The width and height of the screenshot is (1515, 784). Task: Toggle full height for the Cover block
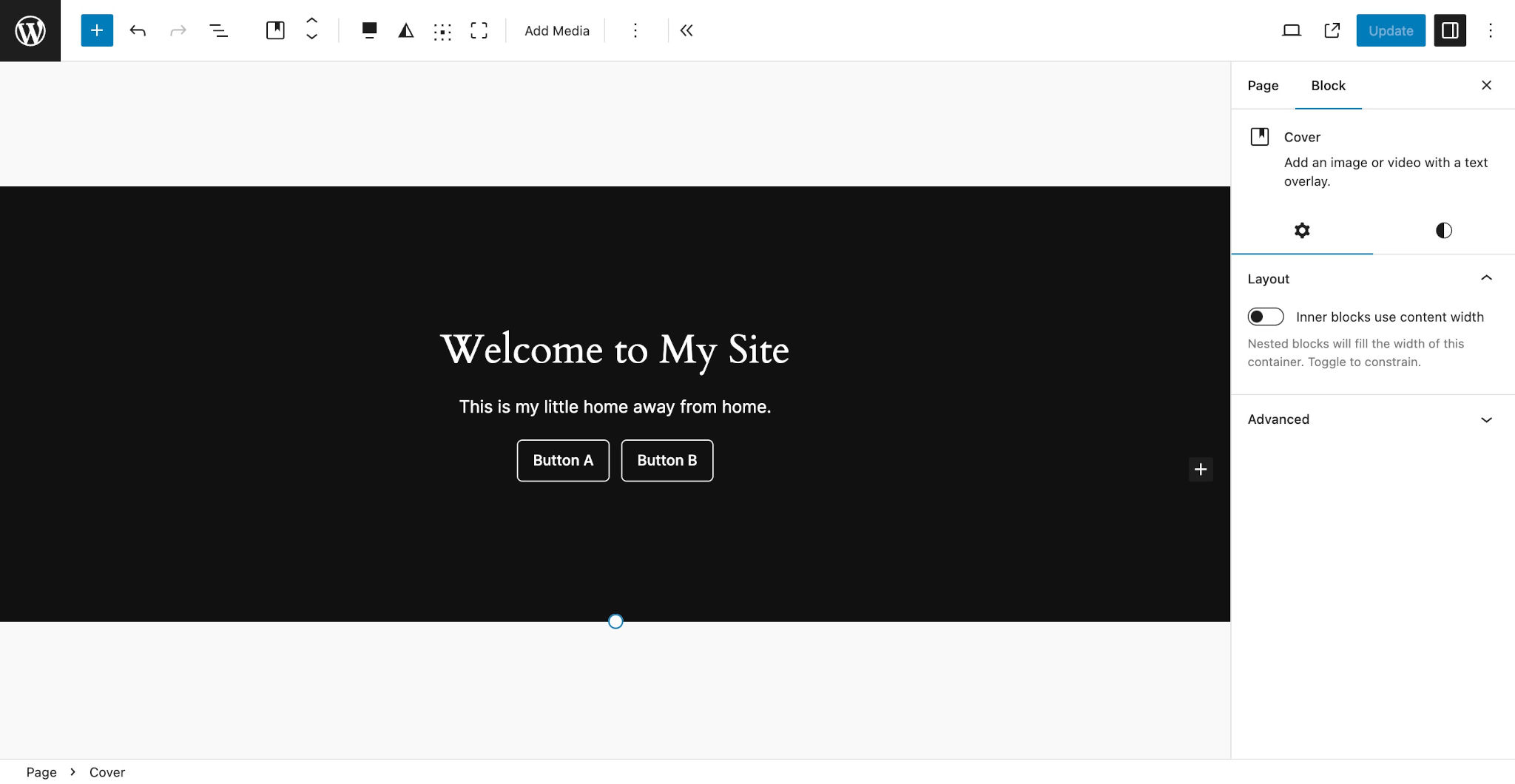tap(479, 30)
